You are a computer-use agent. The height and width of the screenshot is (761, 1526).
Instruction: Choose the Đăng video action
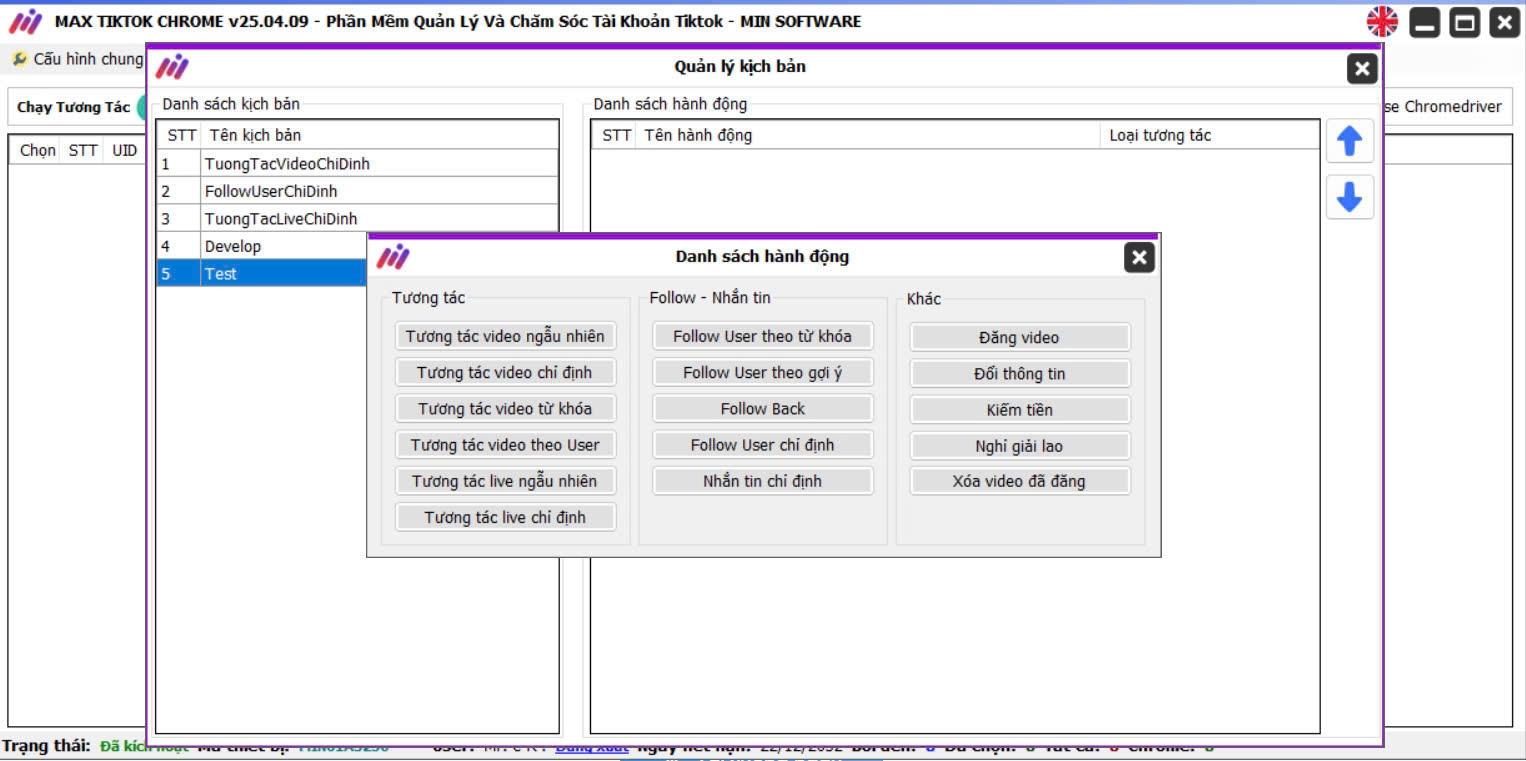[1019, 337]
